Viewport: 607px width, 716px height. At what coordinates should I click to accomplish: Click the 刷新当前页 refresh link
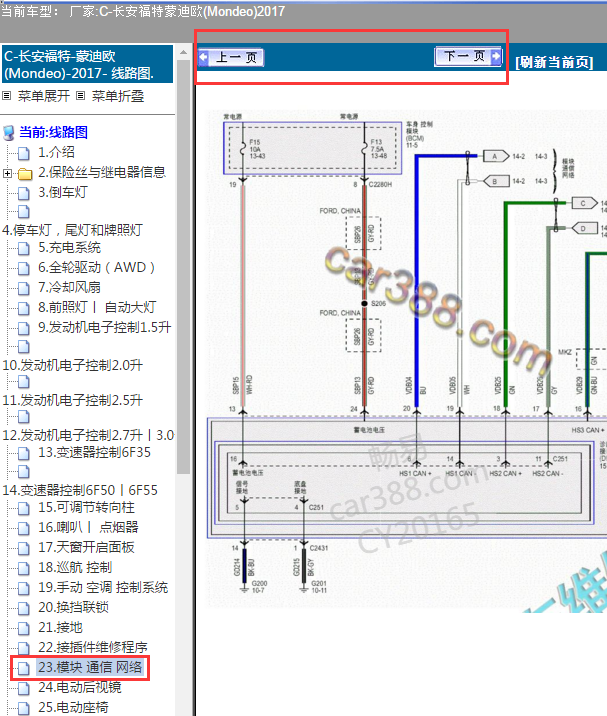coord(554,62)
